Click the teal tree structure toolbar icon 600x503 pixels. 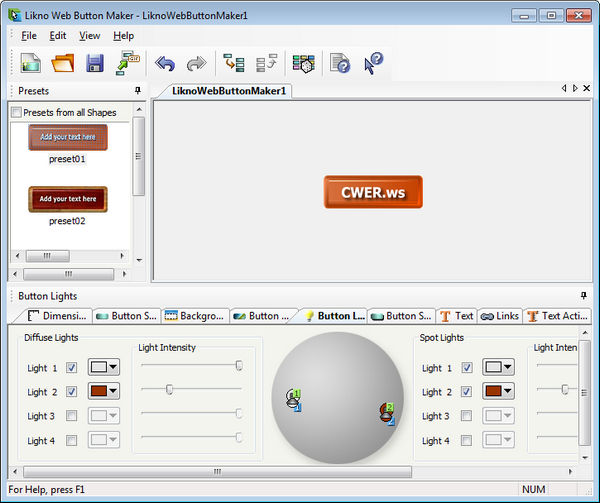pyautogui.click(x=234, y=63)
